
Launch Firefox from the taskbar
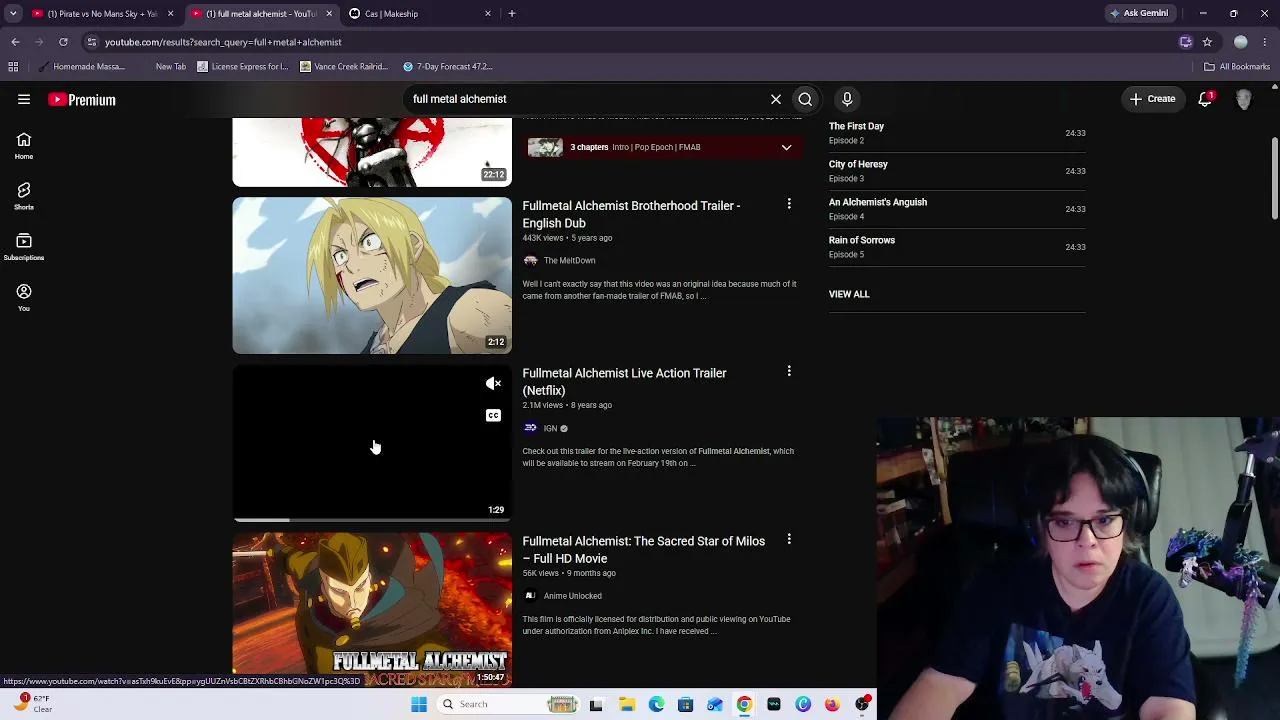coord(832,704)
